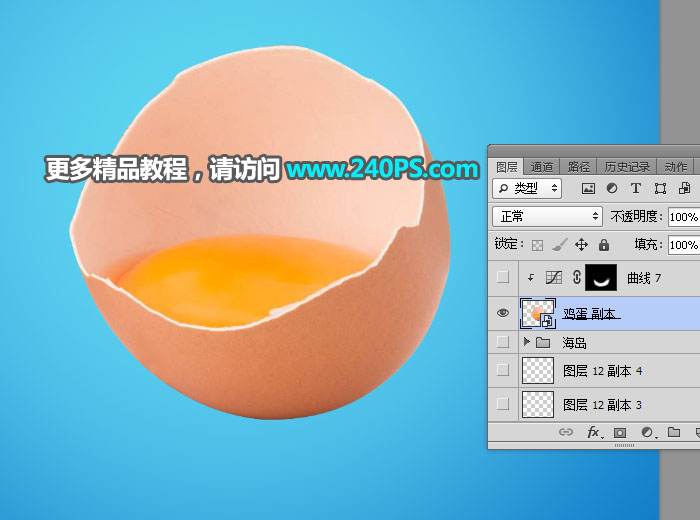This screenshot has width=700, height=520.
Task: Open the 动作 tab
Action: [x=675, y=167]
